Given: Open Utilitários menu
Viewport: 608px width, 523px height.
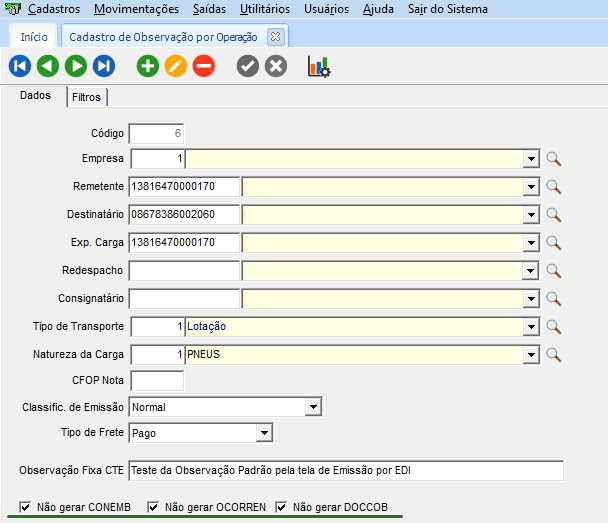Looking at the screenshot, I should [265, 9].
